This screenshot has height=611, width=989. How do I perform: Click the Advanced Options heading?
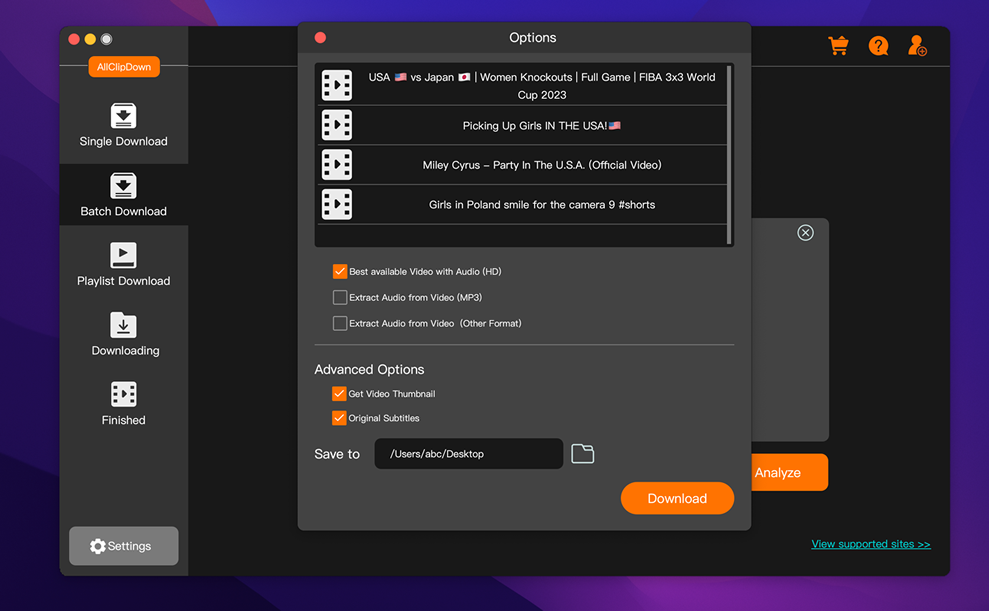click(x=369, y=370)
